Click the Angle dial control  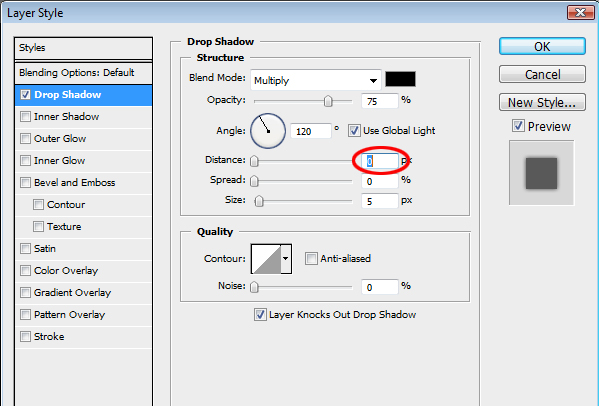pyautogui.click(x=268, y=131)
